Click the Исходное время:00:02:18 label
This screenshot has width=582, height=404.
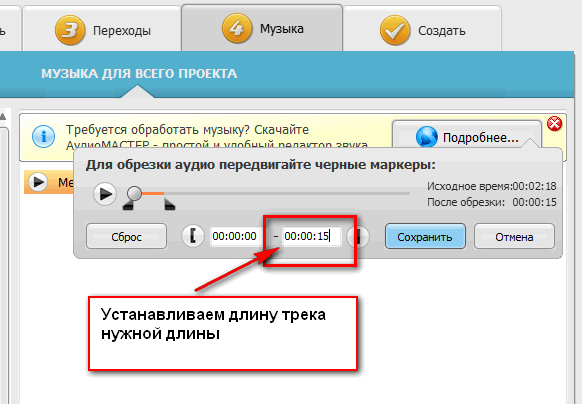[492, 186]
